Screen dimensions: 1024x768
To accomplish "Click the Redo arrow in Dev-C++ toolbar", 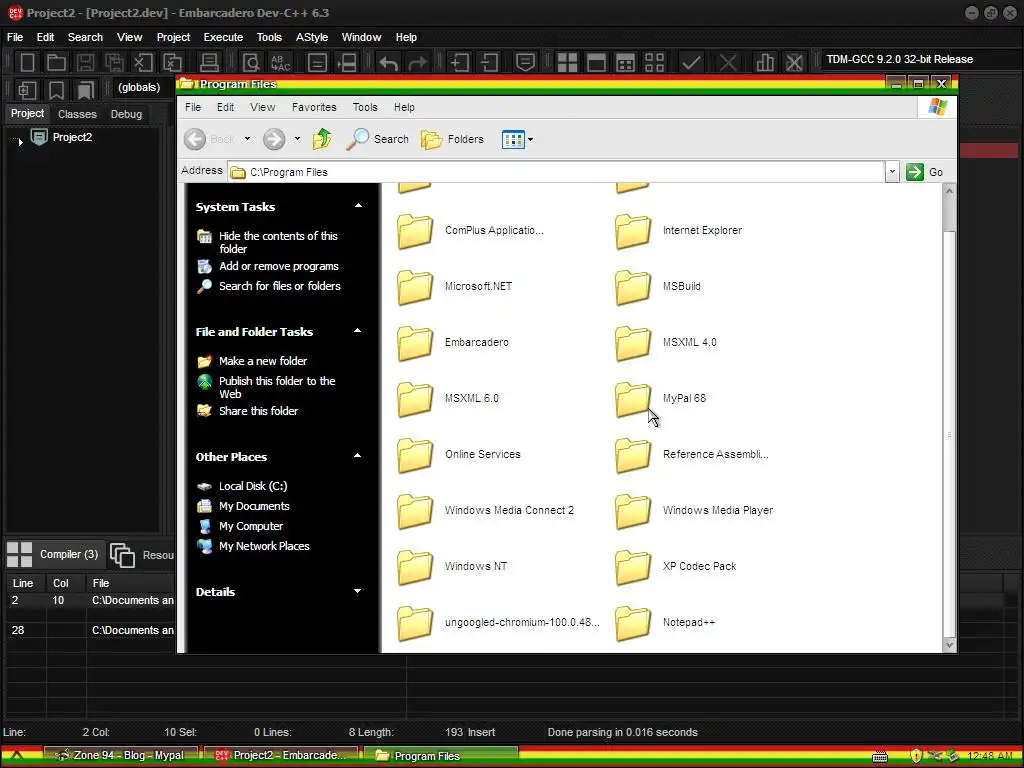I will (417, 63).
